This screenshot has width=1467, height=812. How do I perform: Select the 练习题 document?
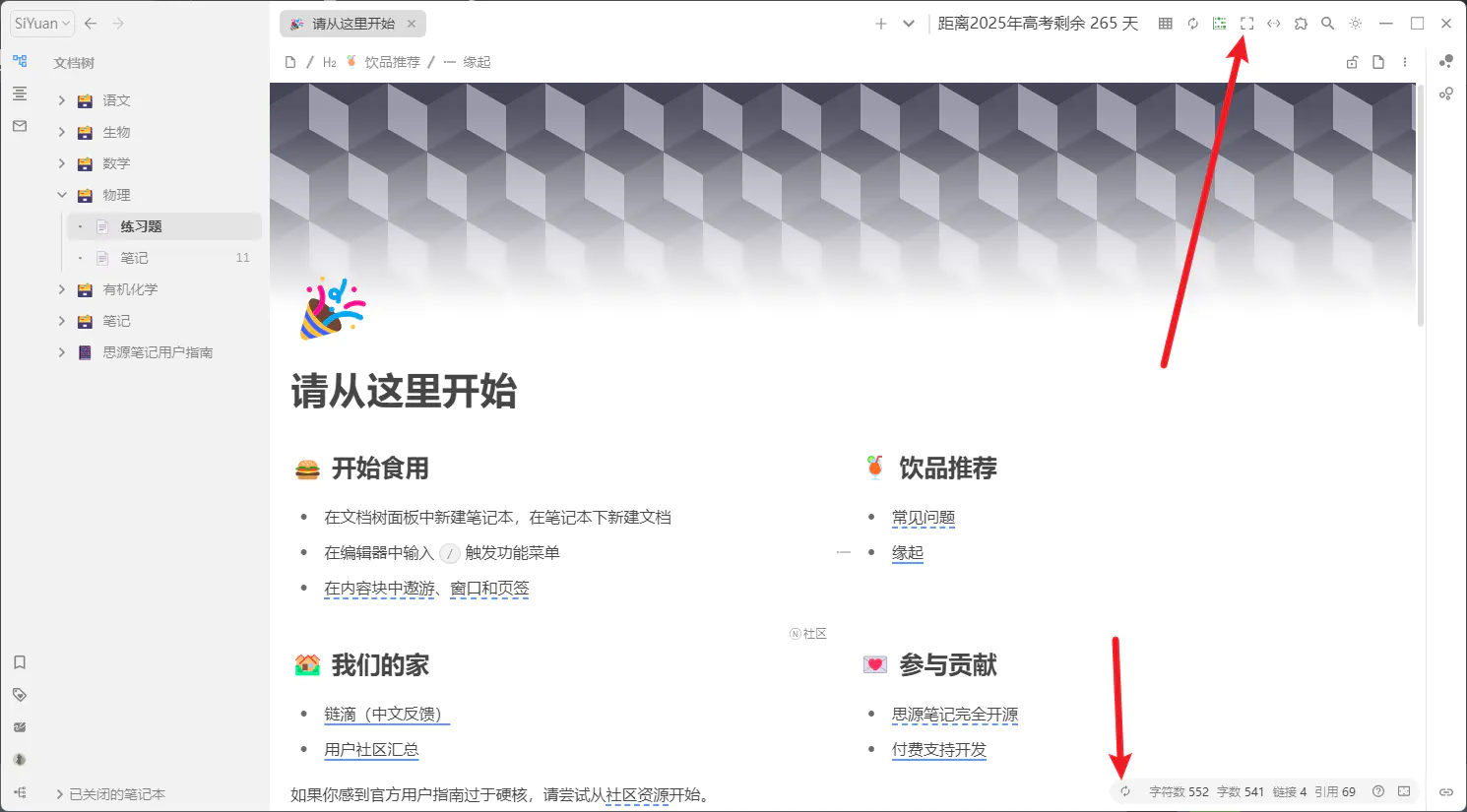[163, 226]
